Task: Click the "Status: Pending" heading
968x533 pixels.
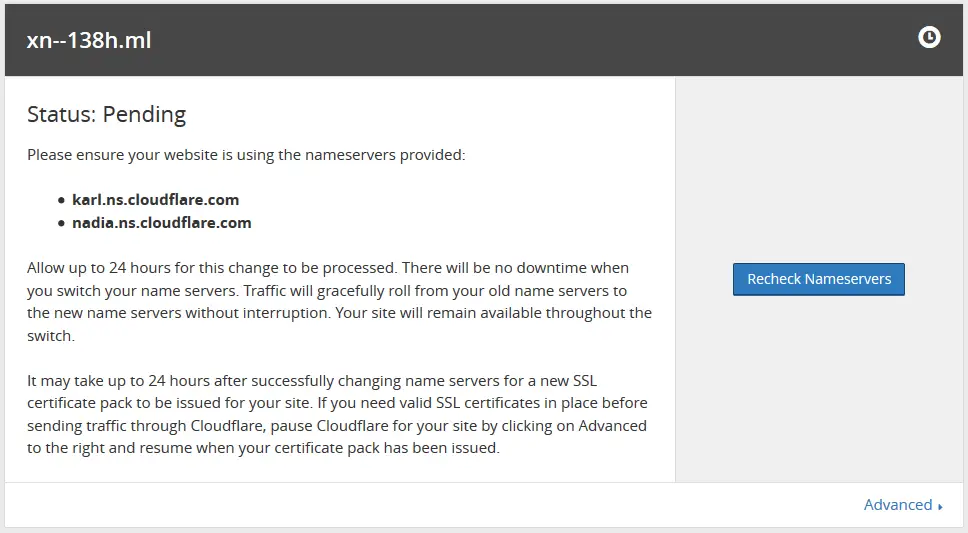Action: (x=106, y=115)
